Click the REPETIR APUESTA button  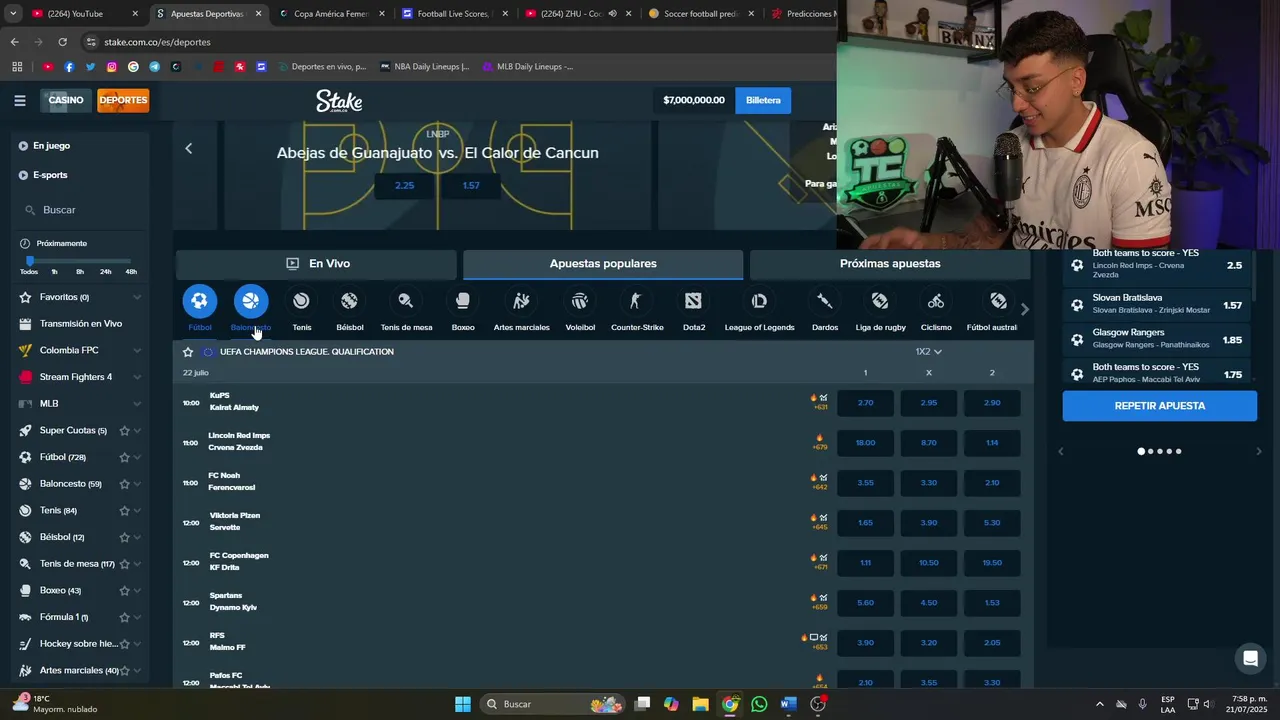tap(1160, 406)
